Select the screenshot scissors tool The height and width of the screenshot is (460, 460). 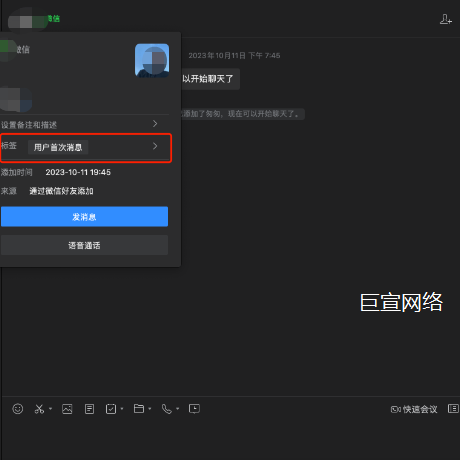pyautogui.click(x=39, y=409)
